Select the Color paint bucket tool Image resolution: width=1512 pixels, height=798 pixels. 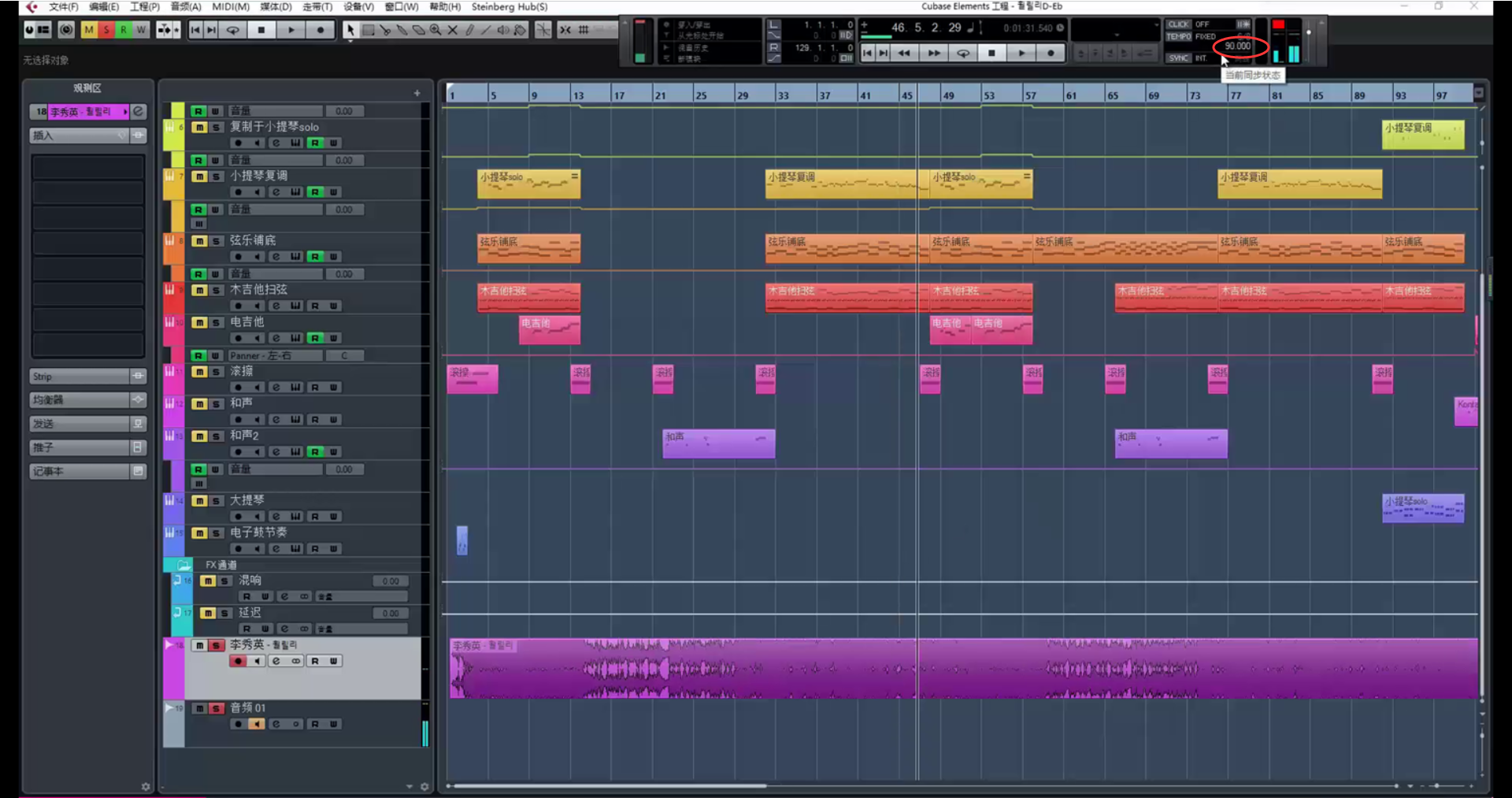[521, 30]
